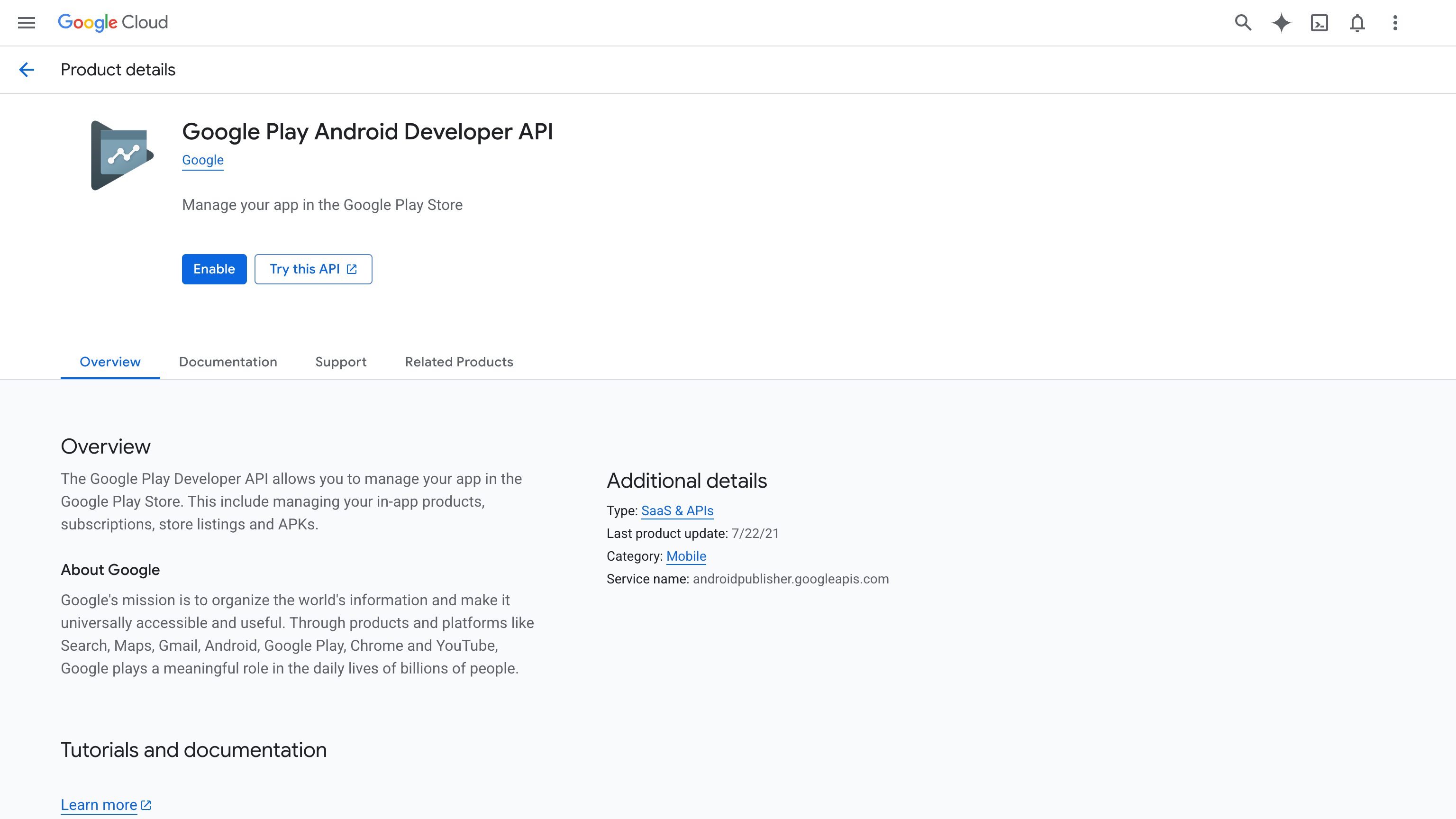
Task: Select the Overview tab
Action: [110, 362]
